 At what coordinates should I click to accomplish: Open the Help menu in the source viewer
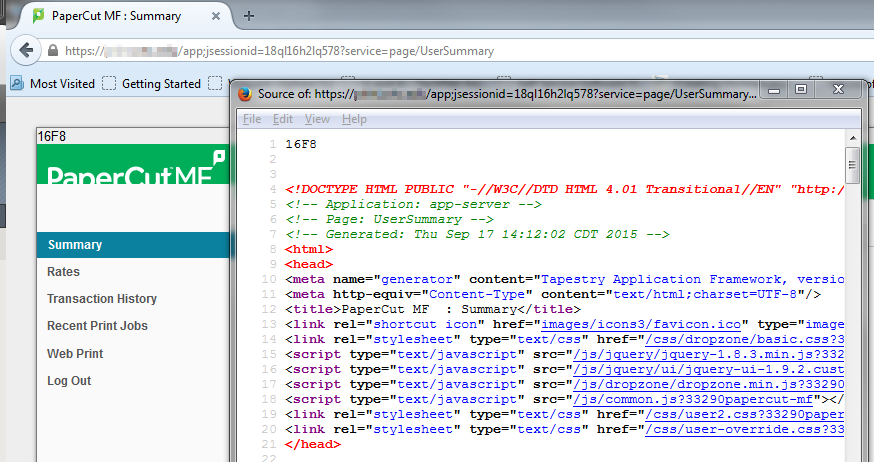[x=354, y=119]
